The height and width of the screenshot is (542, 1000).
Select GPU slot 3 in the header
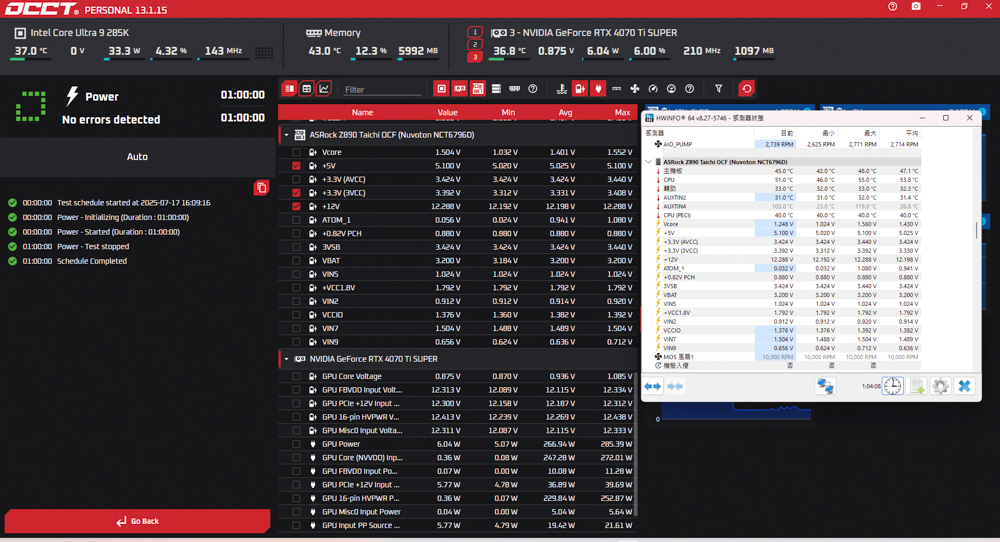[x=474, y=57]
